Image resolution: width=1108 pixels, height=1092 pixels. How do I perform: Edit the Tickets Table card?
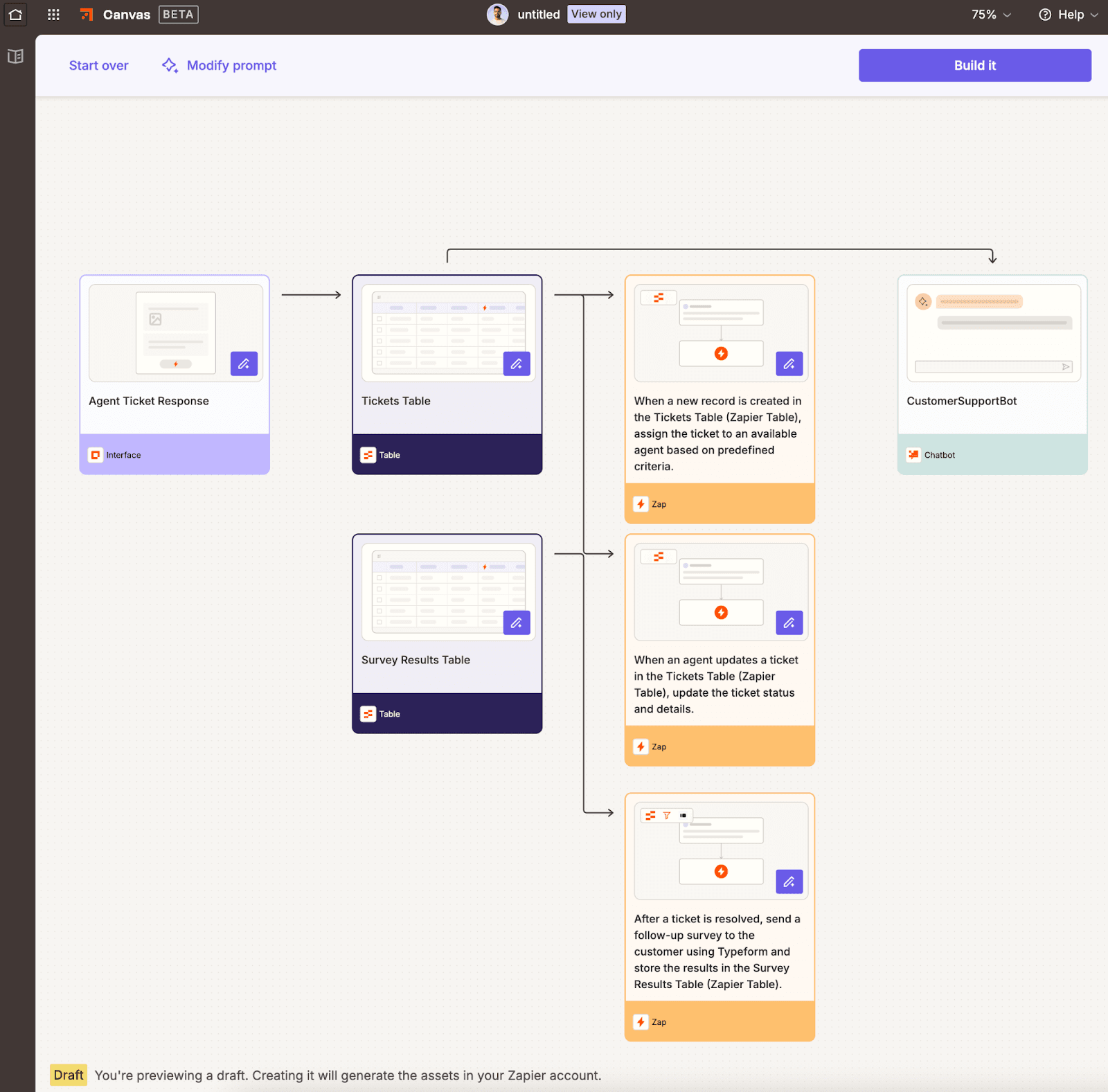point(517,364)
